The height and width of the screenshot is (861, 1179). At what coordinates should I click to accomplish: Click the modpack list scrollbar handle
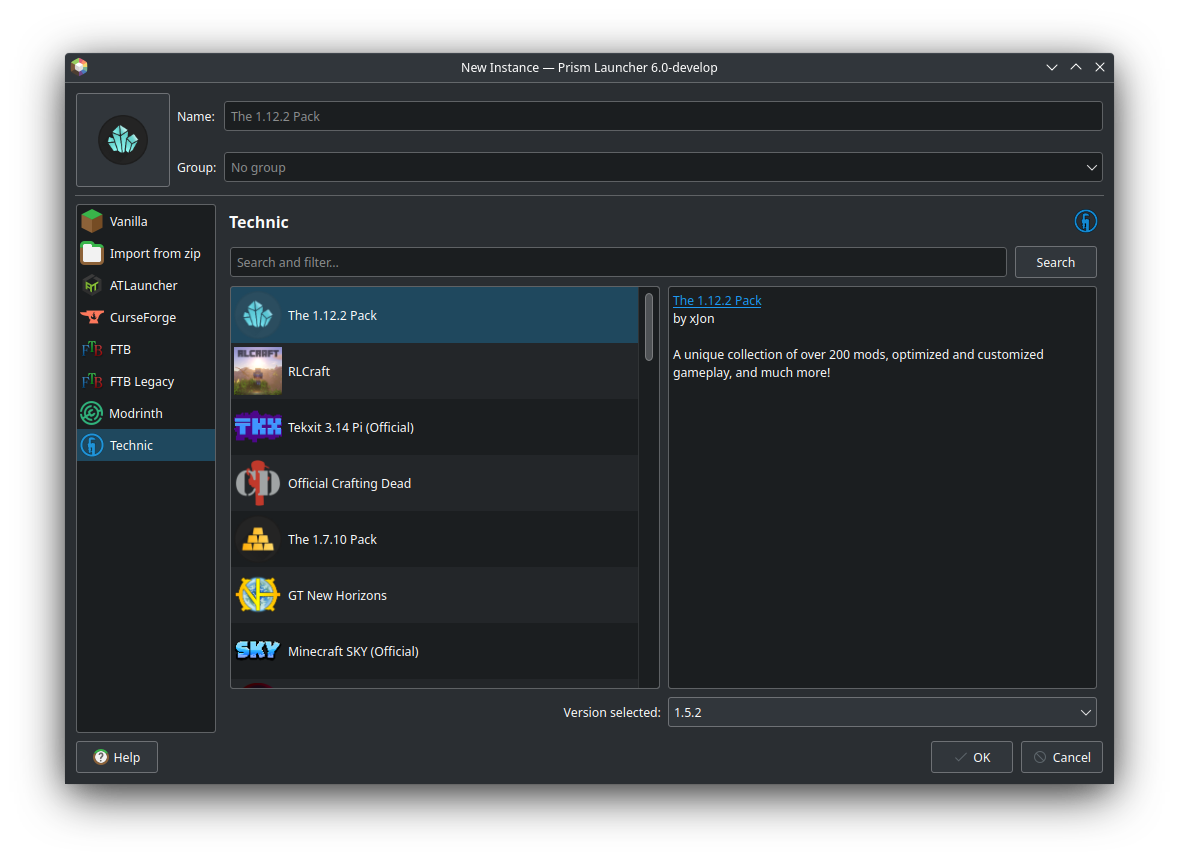pos(649,327)
